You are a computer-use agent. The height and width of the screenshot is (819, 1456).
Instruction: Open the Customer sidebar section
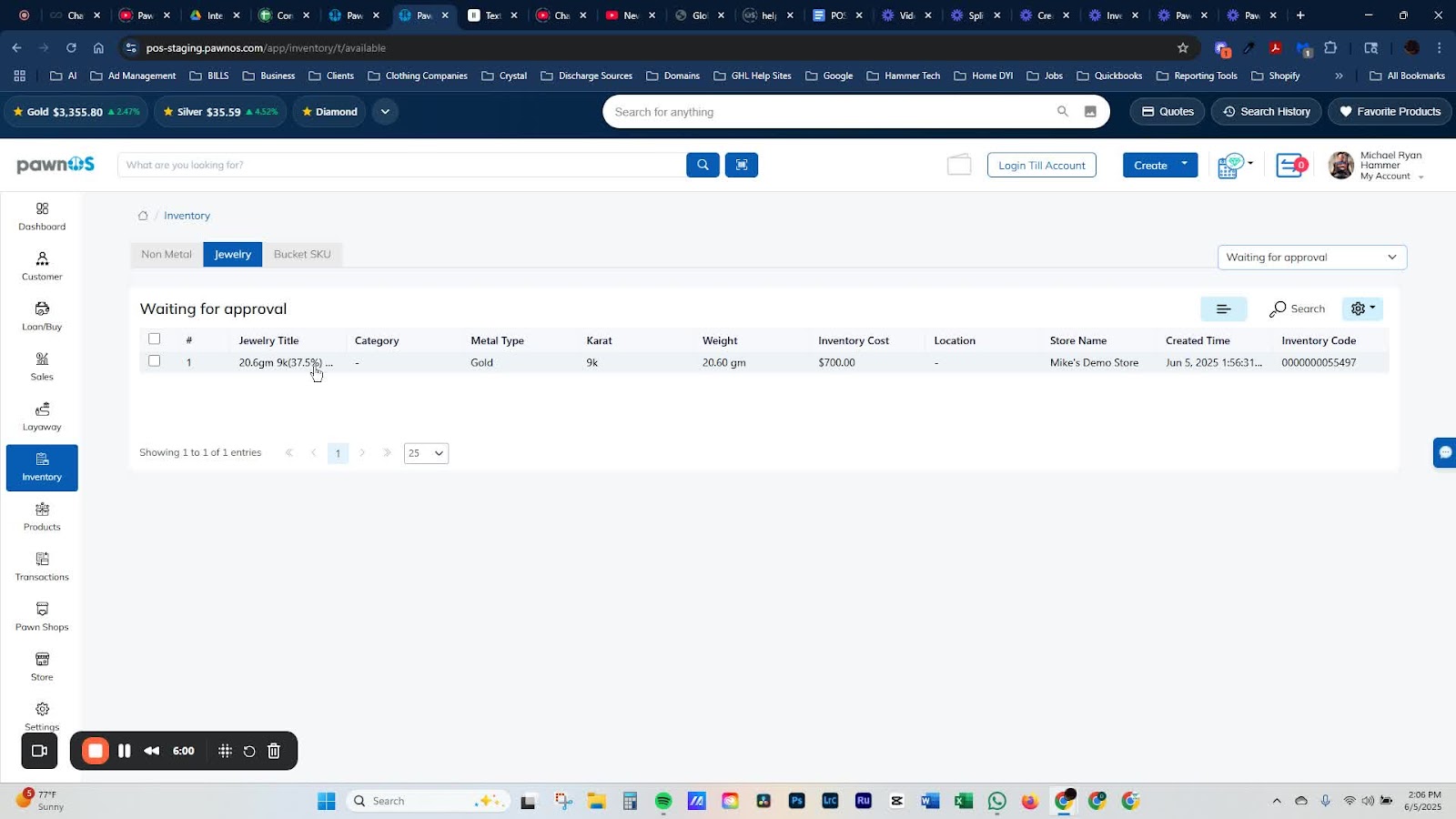click(x=42, y=267)
